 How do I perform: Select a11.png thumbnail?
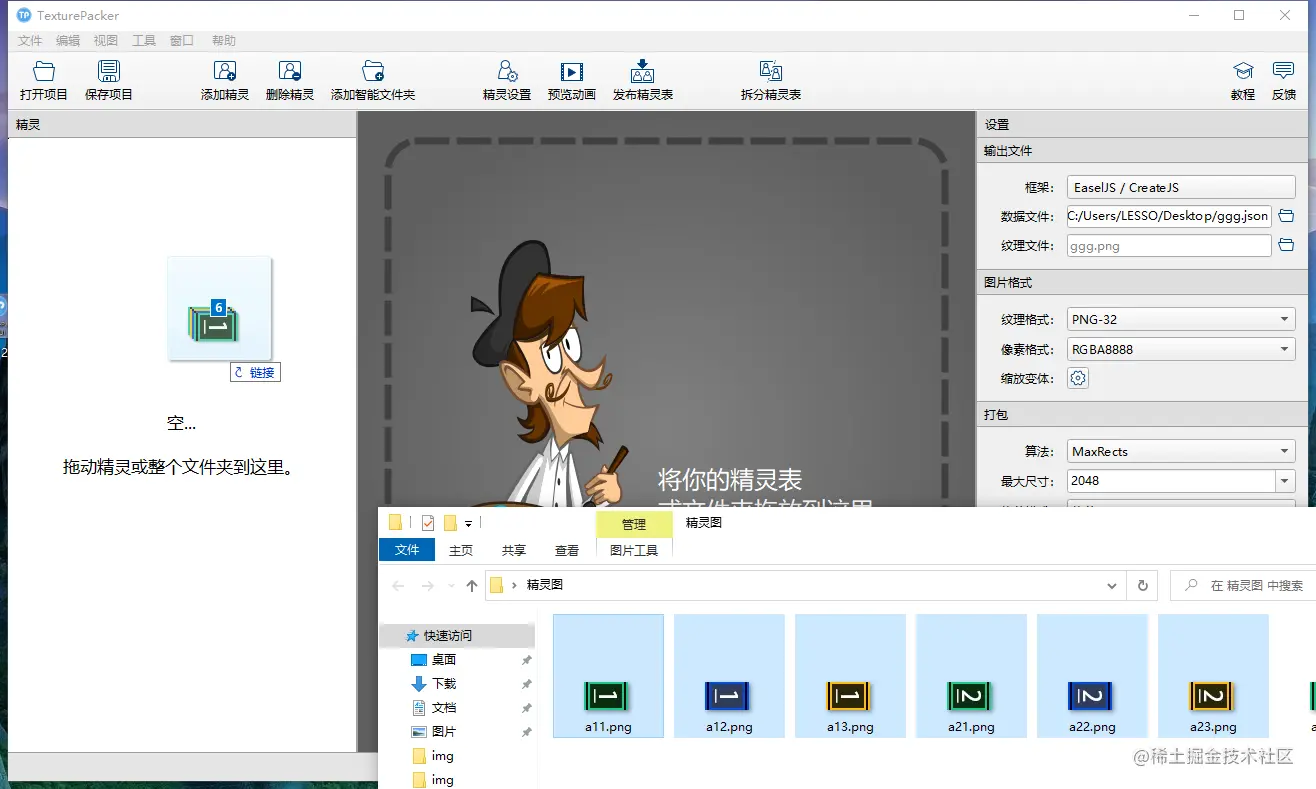click(x=608, y=676)
